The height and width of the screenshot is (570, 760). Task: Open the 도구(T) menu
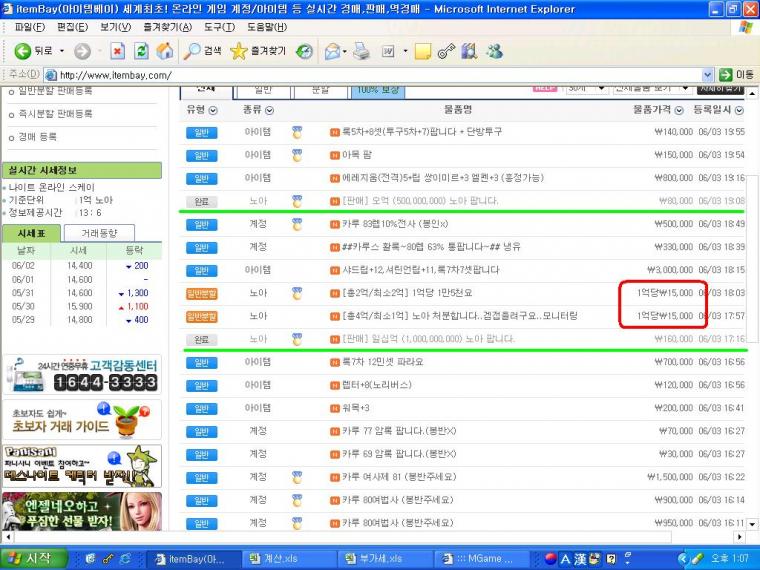coord(219,27)
